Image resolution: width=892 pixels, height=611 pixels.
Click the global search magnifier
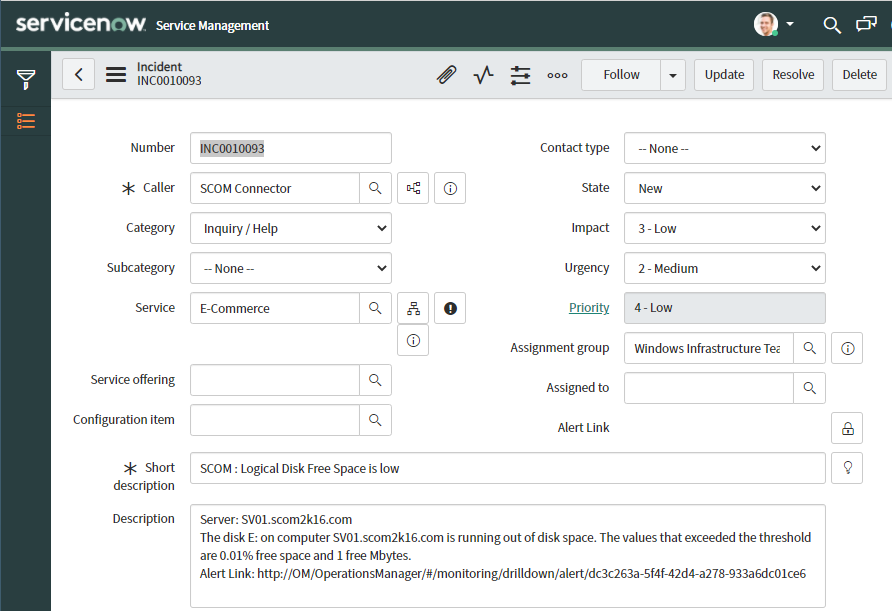(832, 24)
